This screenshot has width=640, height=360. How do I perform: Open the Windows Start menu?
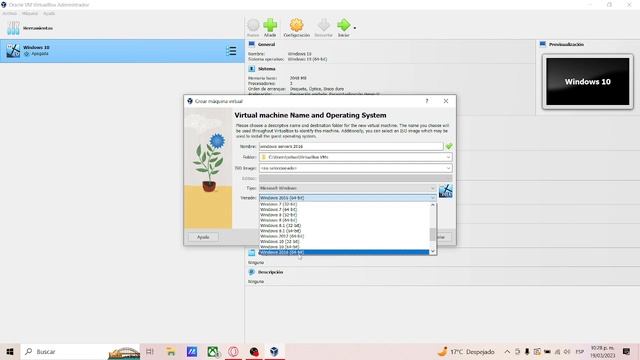tap(10, 351)
